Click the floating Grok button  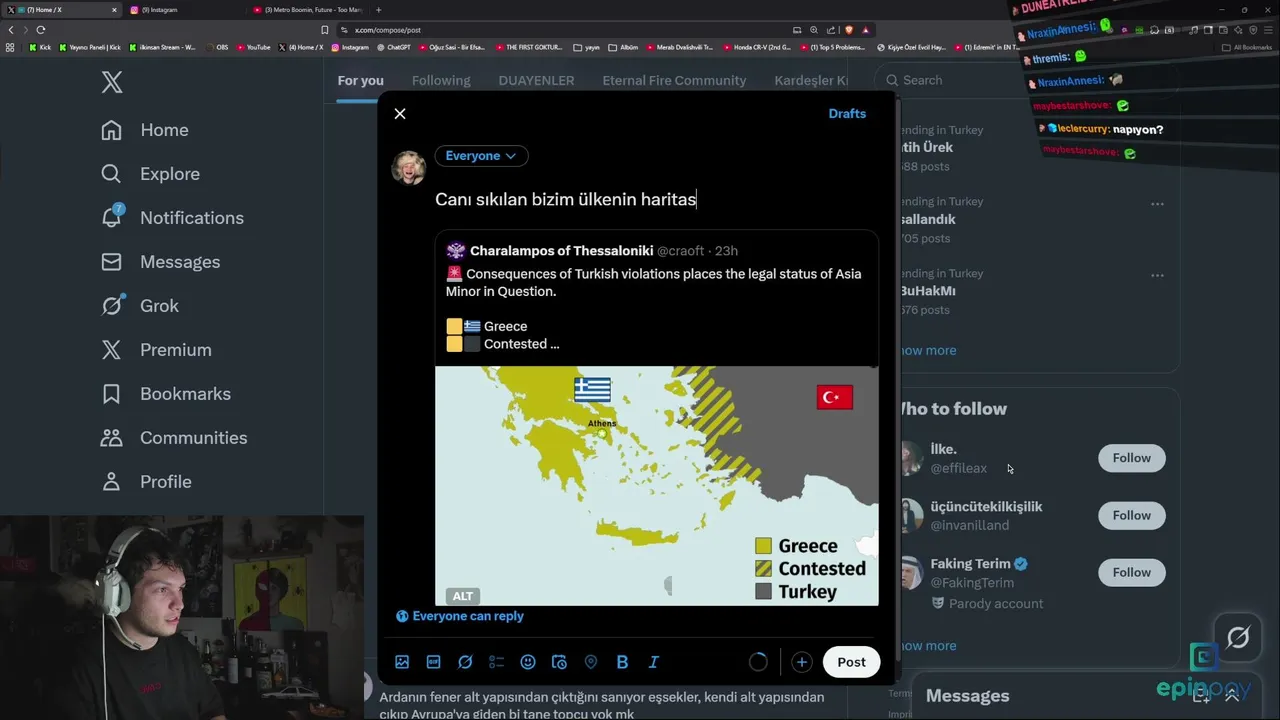tap(1238, 637)
